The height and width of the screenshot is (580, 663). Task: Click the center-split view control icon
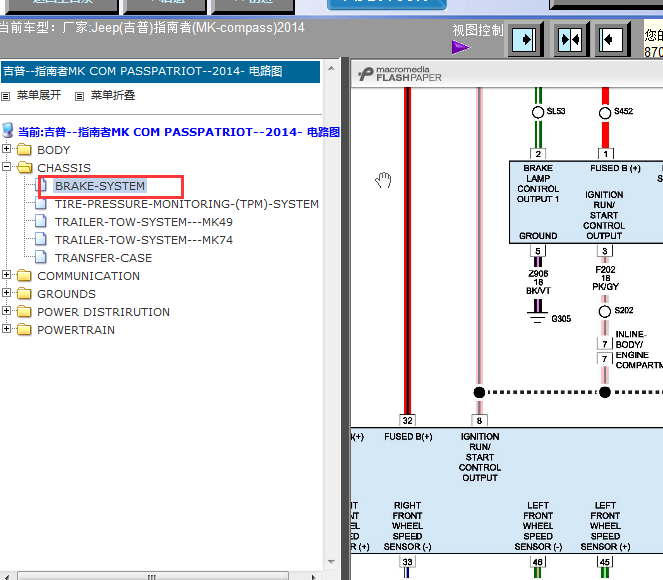tap(570, 40)
